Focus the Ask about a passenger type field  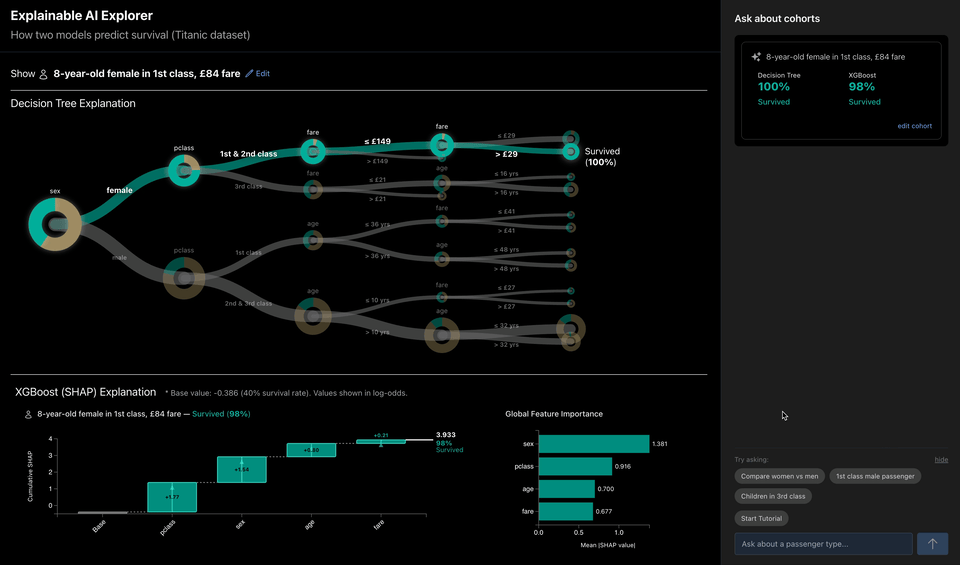click(823, 544)
